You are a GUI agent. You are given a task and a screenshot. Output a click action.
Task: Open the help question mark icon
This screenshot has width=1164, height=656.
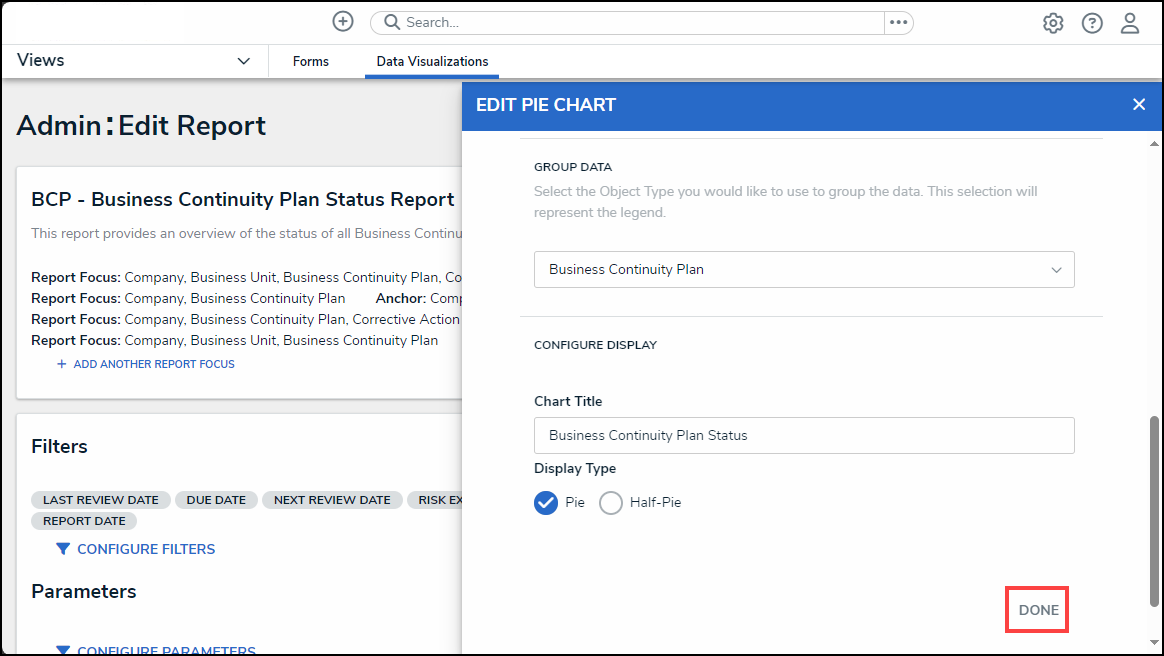pyautogui.click(x=1092, y=23)
